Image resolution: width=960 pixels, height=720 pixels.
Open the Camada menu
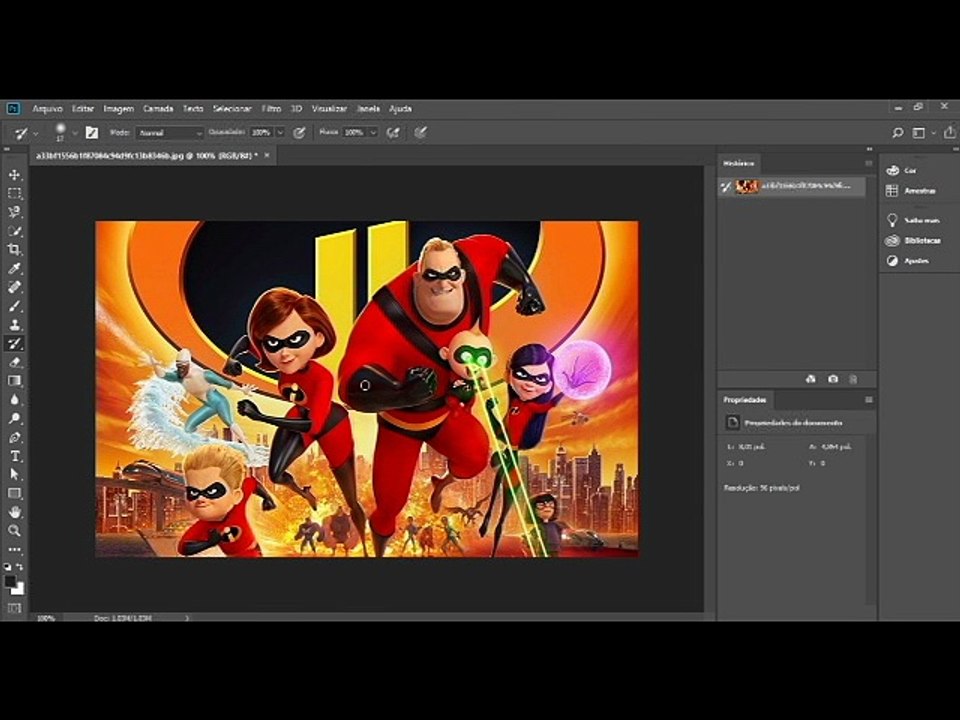click(x=158, y=108)
